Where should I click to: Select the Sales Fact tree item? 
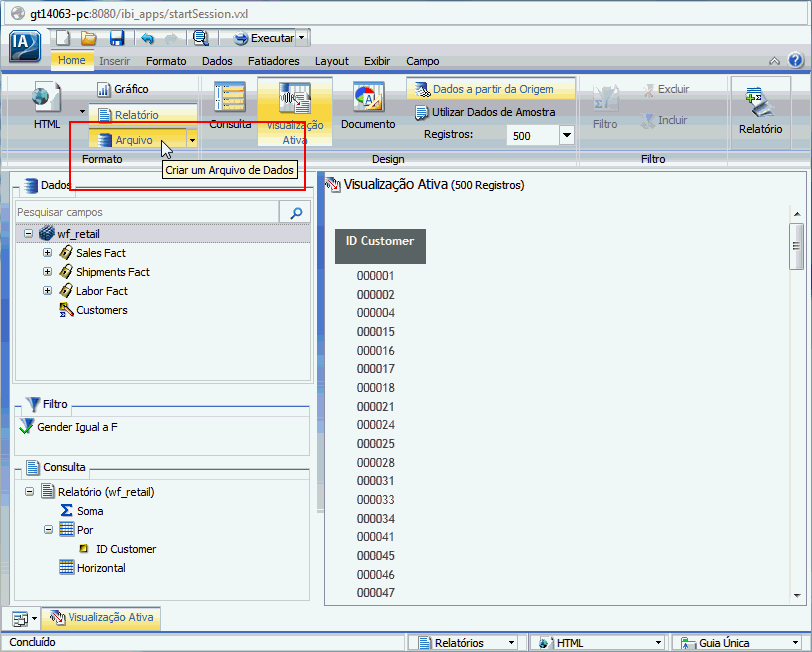tap(100, 253)
